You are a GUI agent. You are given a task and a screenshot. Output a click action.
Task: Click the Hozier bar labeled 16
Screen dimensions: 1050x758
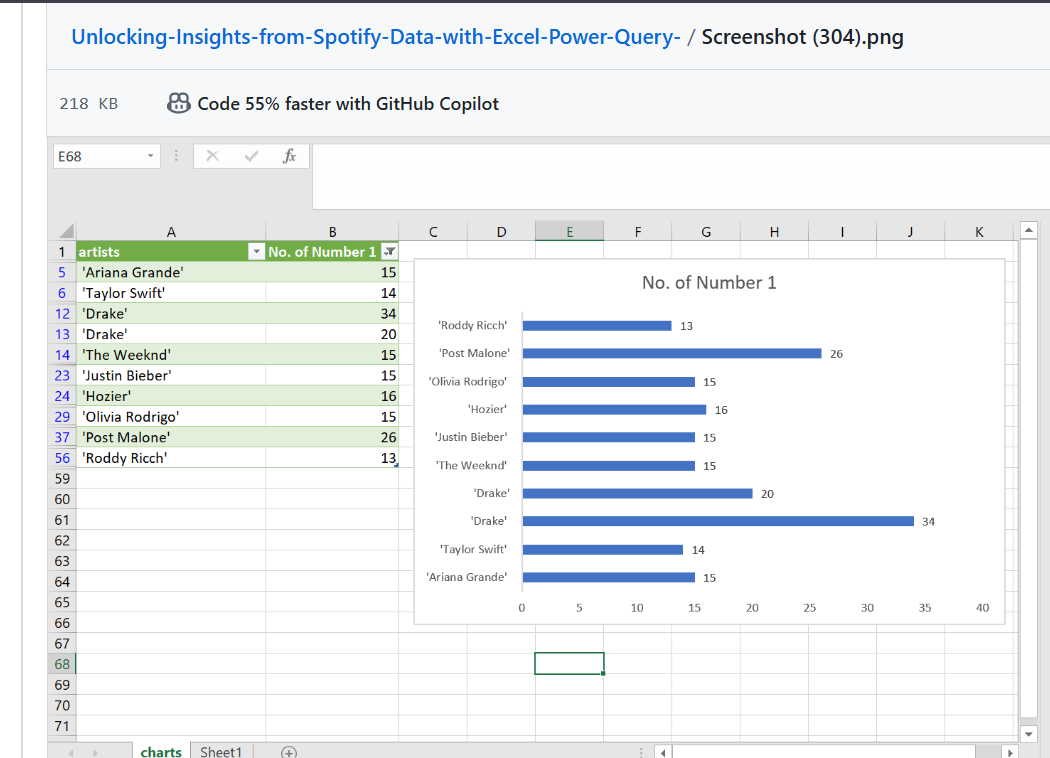[x=614, y=410]
